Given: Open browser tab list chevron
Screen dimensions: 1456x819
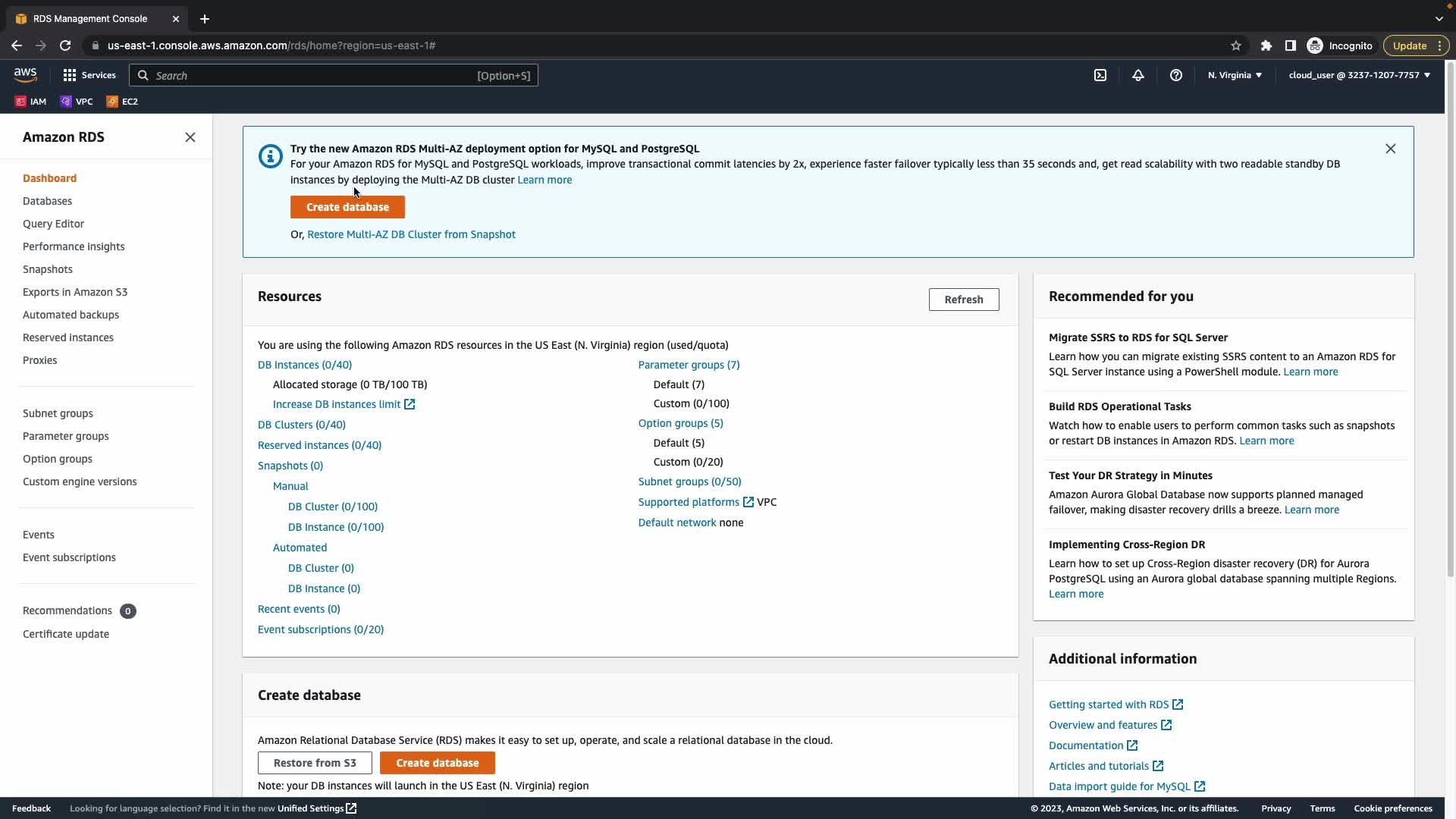Looking at the screenshot, I should [x=1439, y=18].
